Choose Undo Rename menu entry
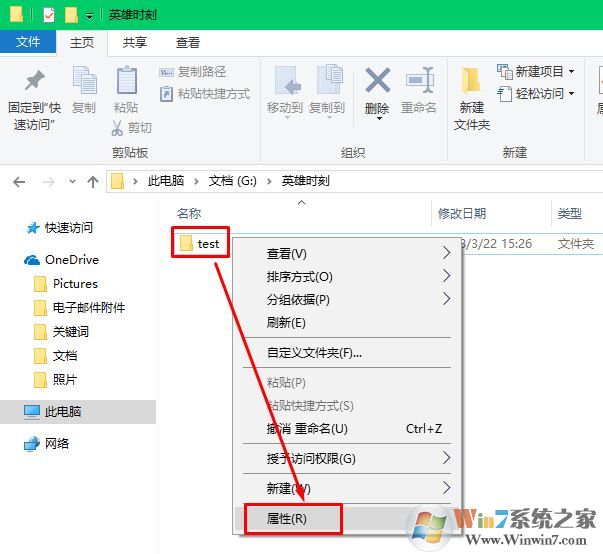 pos(346,428)
